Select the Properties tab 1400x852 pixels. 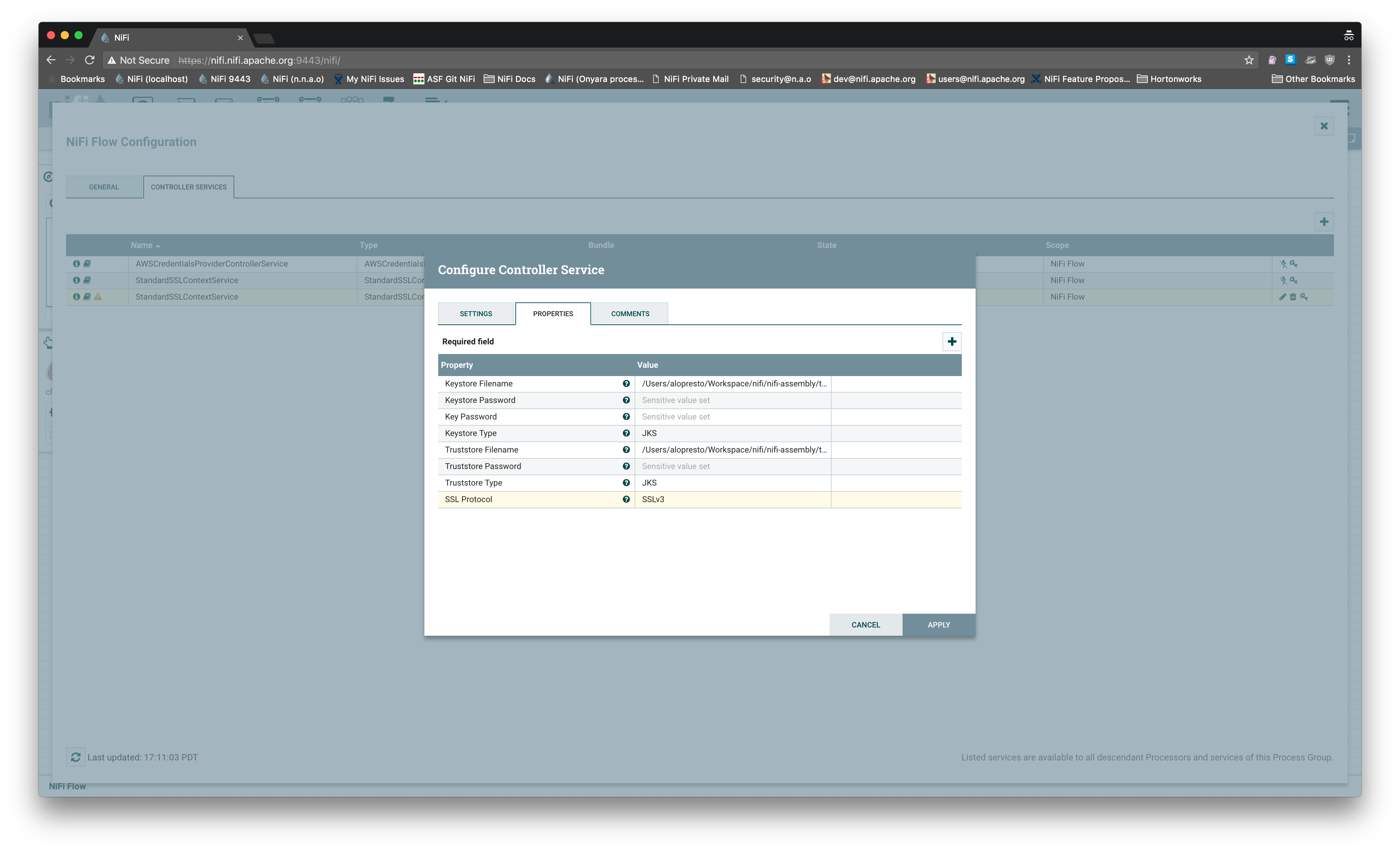553,313
